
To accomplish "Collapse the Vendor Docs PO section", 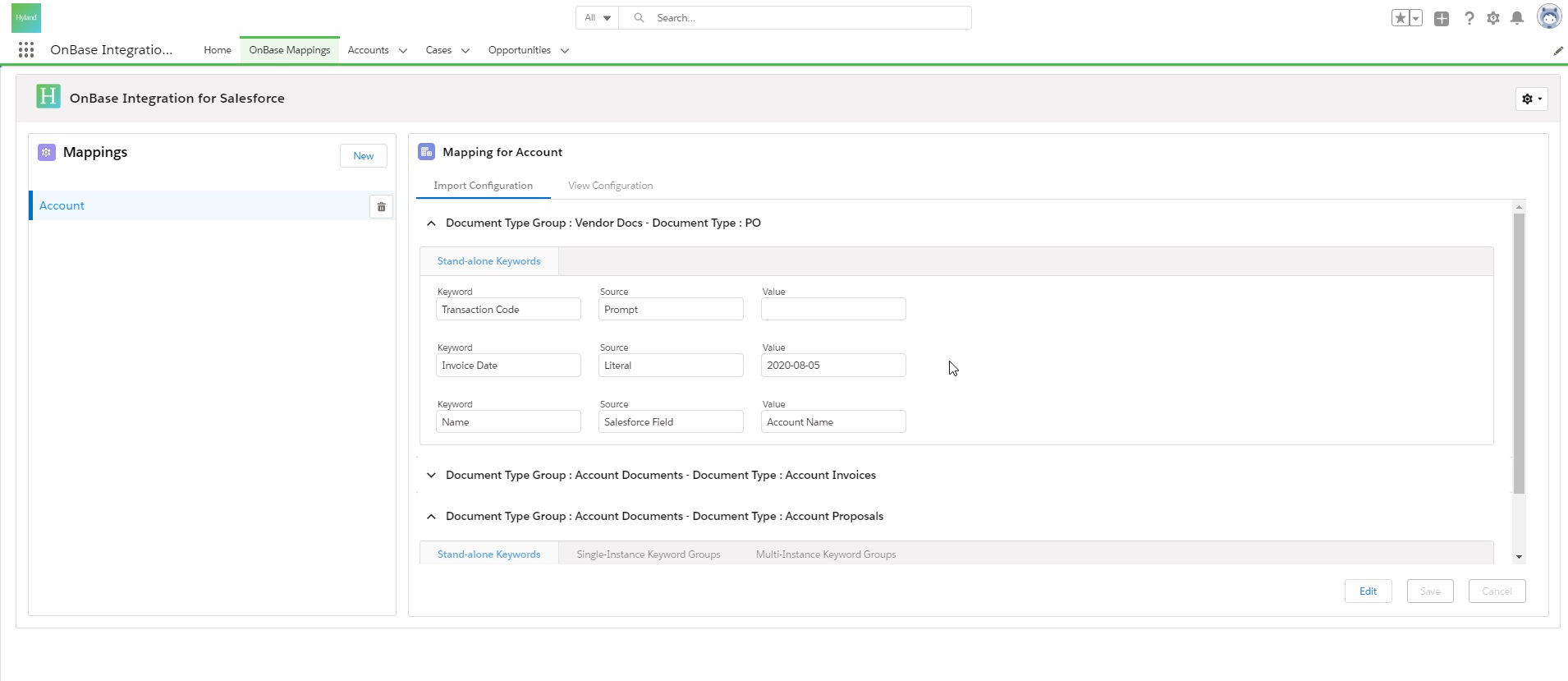I will point(431,223).
